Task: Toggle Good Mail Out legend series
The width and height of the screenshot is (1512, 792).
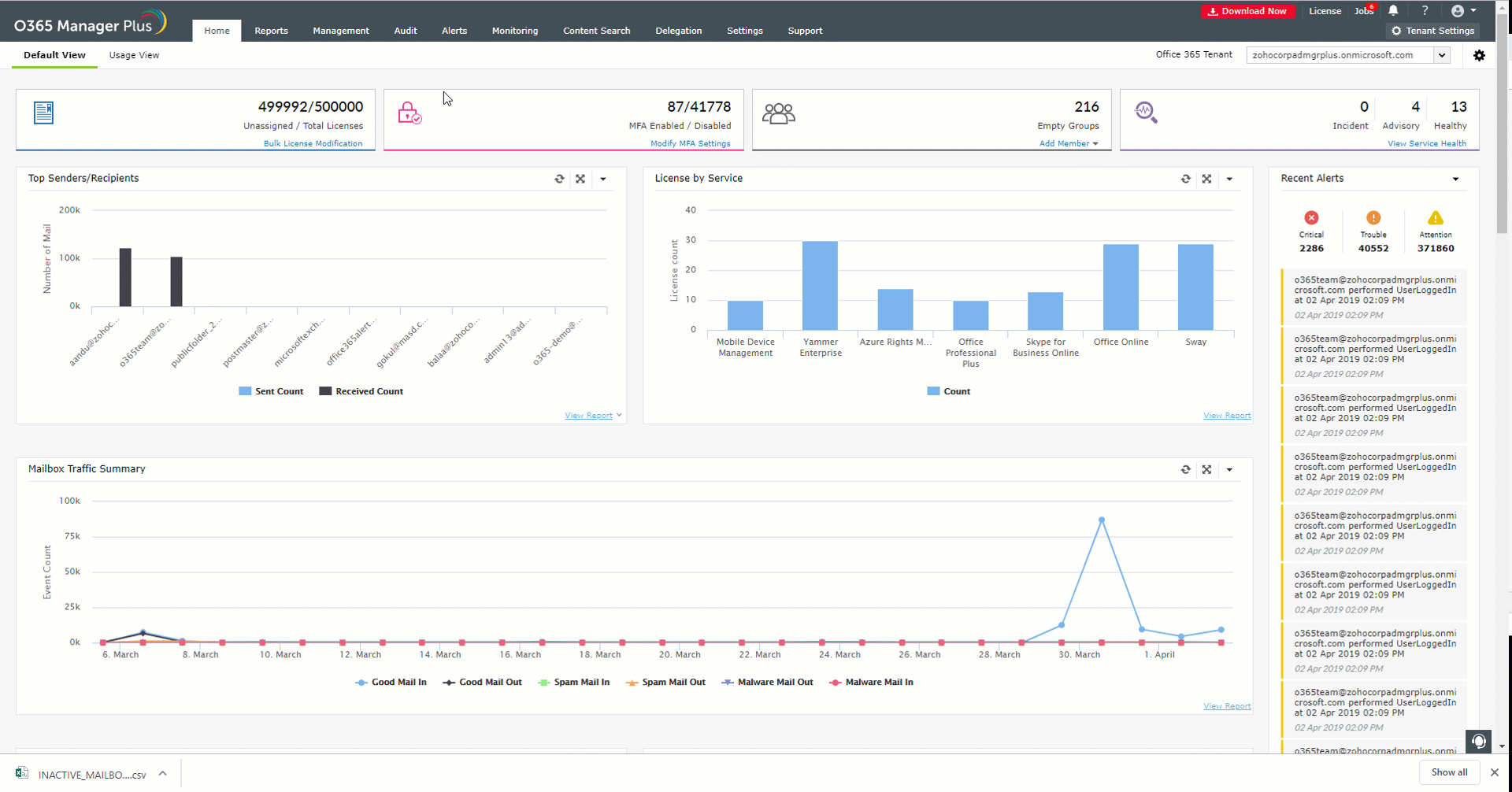Action: pos(482,682)
